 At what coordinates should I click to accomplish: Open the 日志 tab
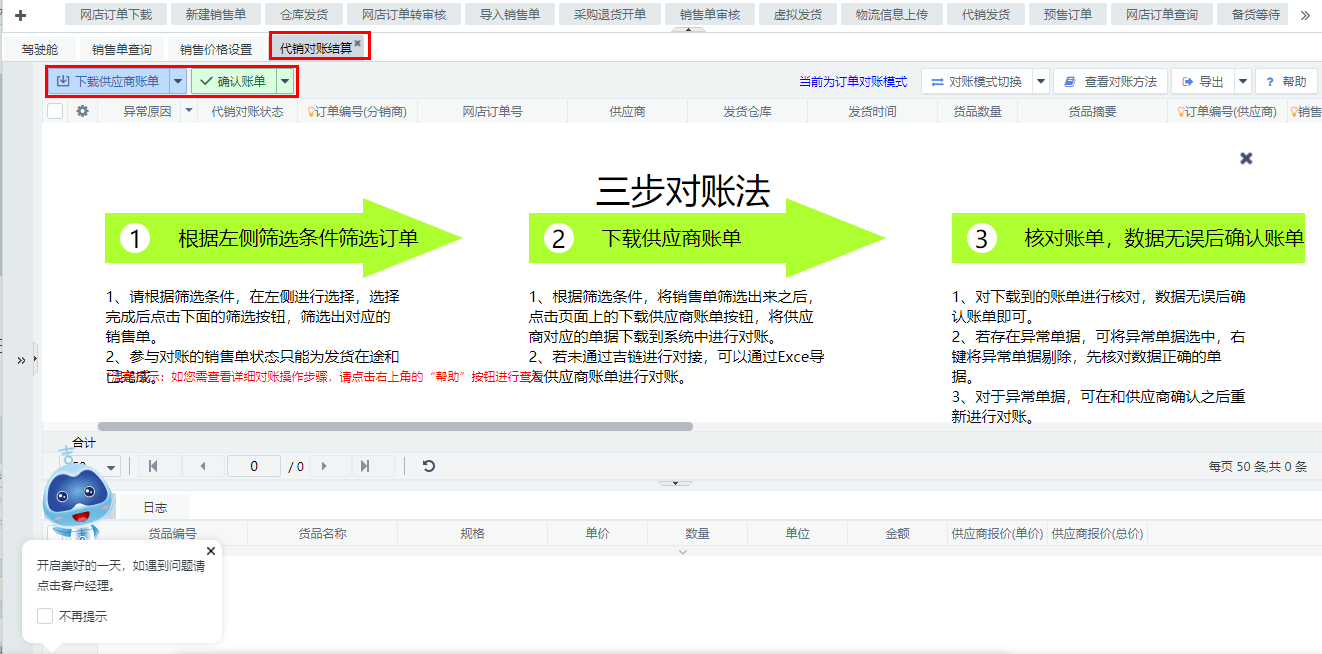coord(155,508)
